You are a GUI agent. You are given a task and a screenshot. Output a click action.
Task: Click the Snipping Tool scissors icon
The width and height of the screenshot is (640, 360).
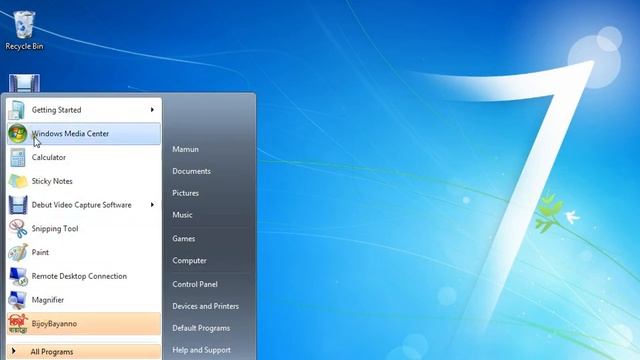pos(18,229)
